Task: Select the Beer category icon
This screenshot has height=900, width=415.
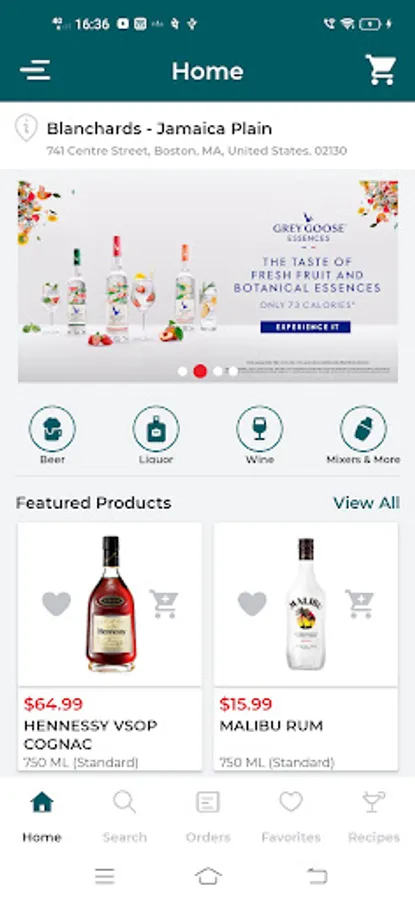Action: [x=52, y=429]
